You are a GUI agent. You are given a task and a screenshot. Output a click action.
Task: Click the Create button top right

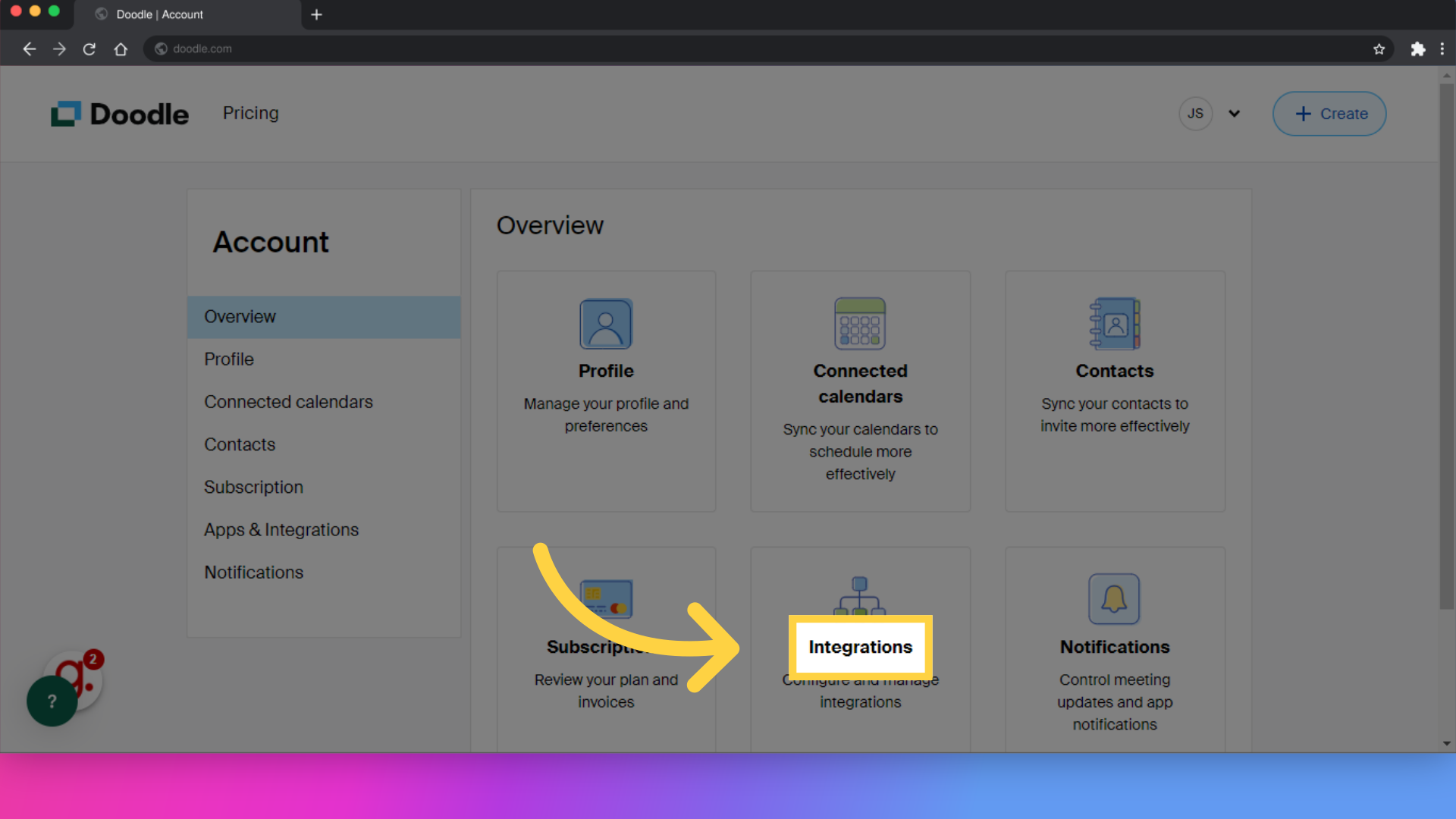[1332, 113]
